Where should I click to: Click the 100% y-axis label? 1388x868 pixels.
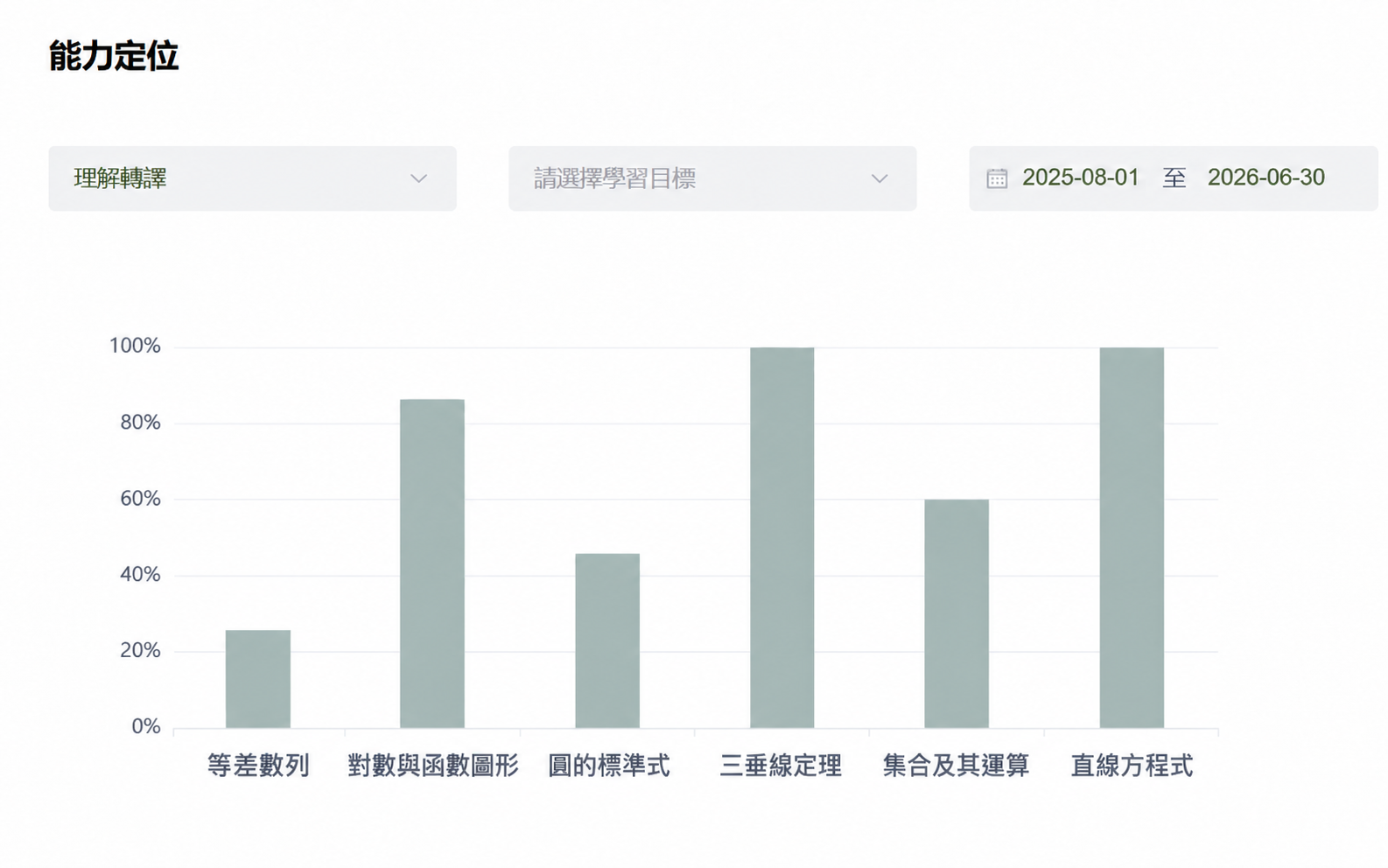pos(135,346)
